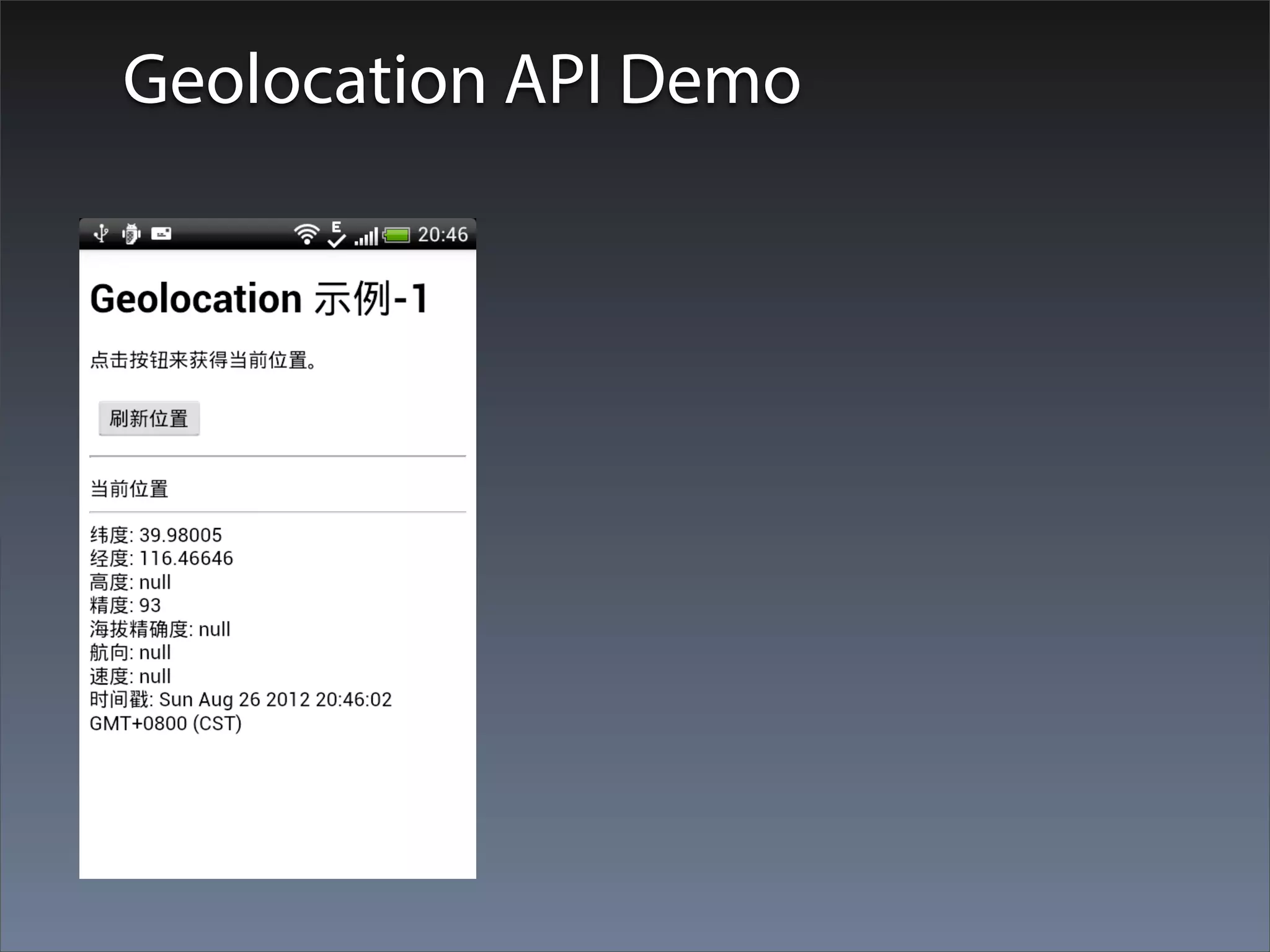Viewport: 1270px width, 952px height.
Task: Click the GMT+0800 (CST) timezone text
Action: point(166,723)
